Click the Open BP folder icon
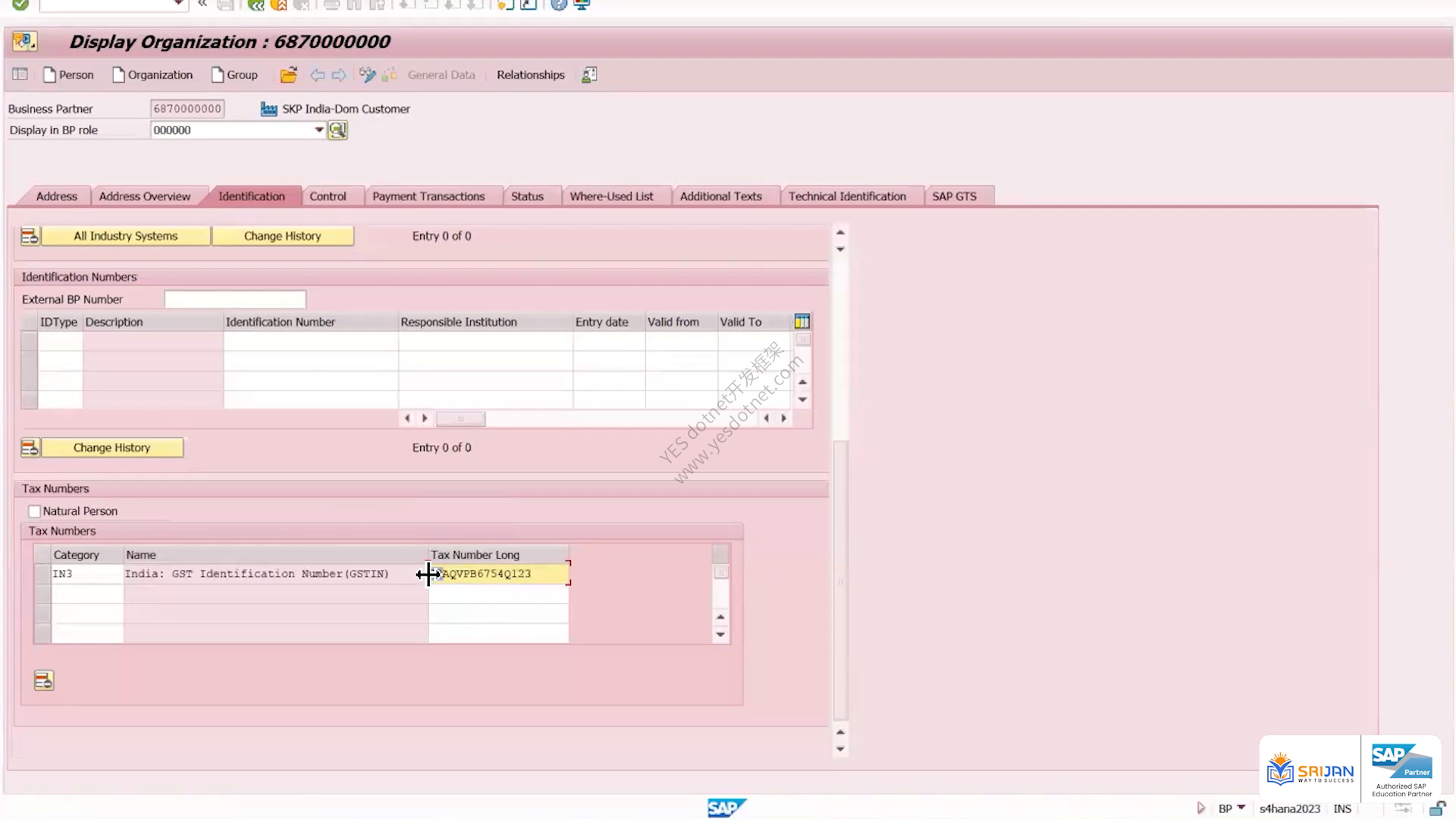Image resolution: width=1456 pixels, height=819 pixels. pos(288,75)
